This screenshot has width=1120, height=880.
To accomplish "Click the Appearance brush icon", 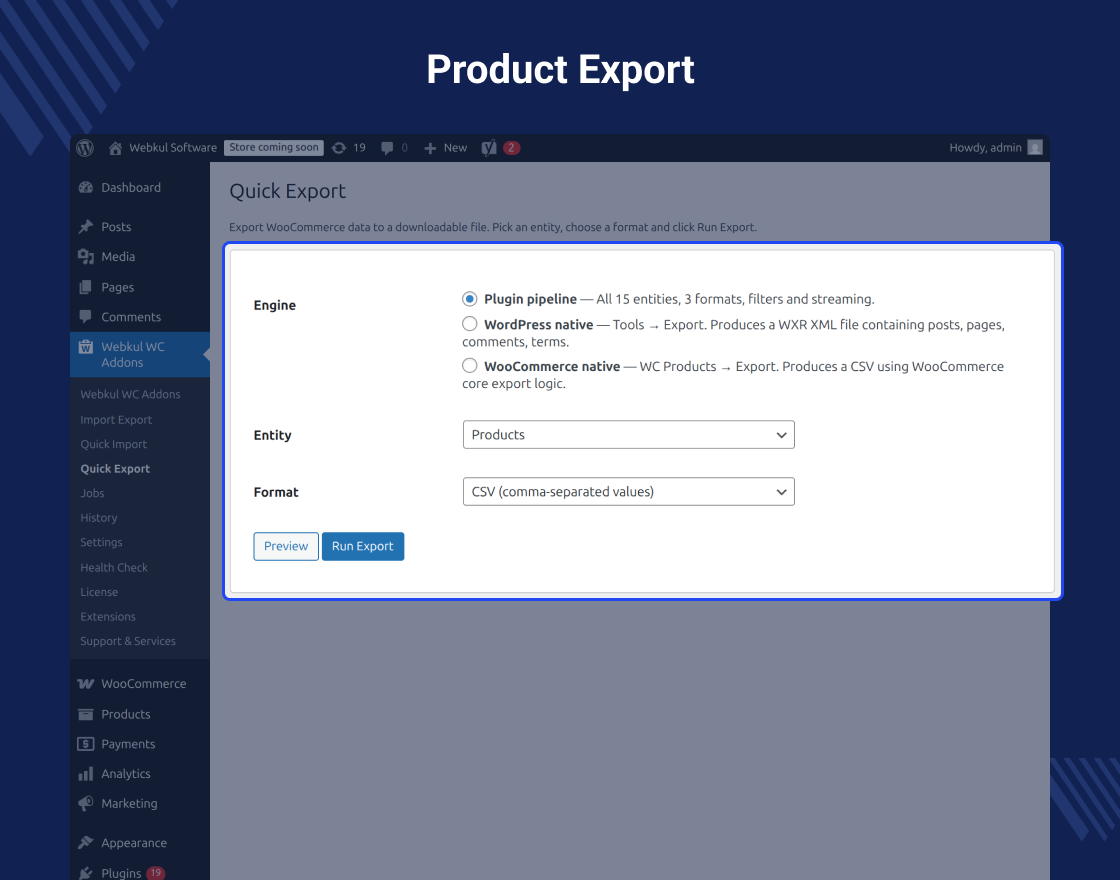I will click(86, 843).
